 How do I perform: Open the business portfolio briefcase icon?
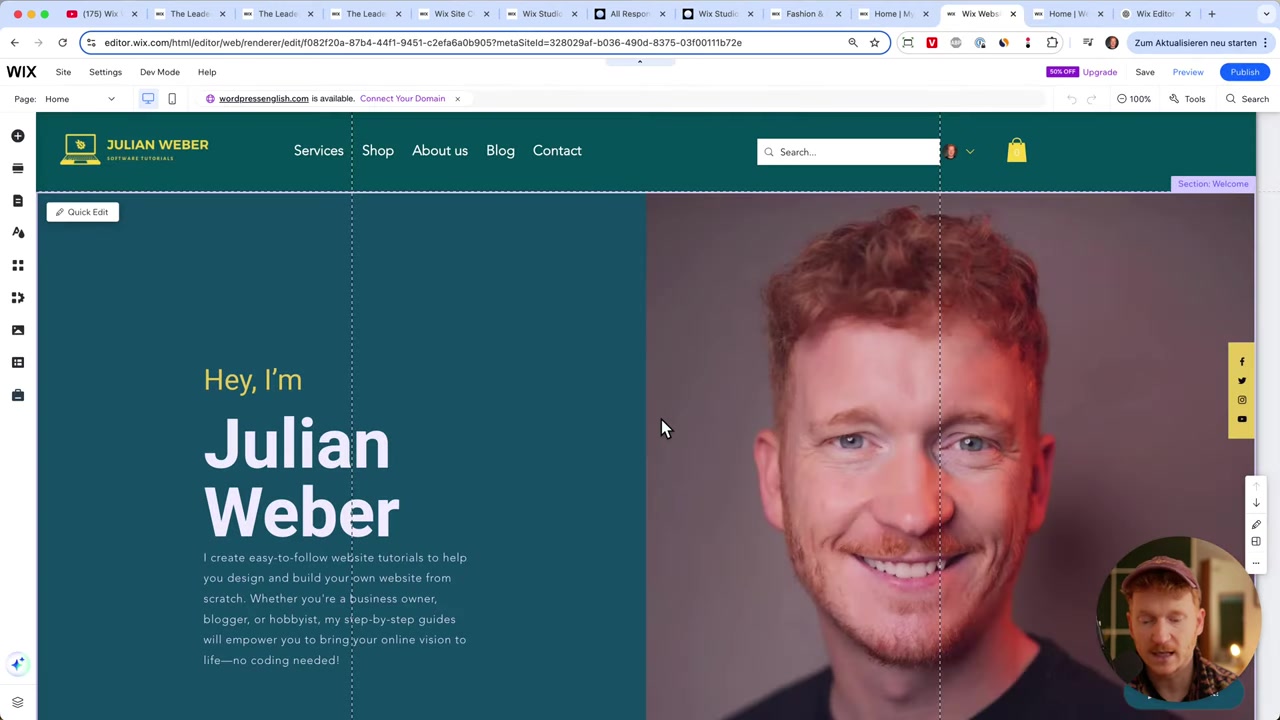[x=17, y=395]
